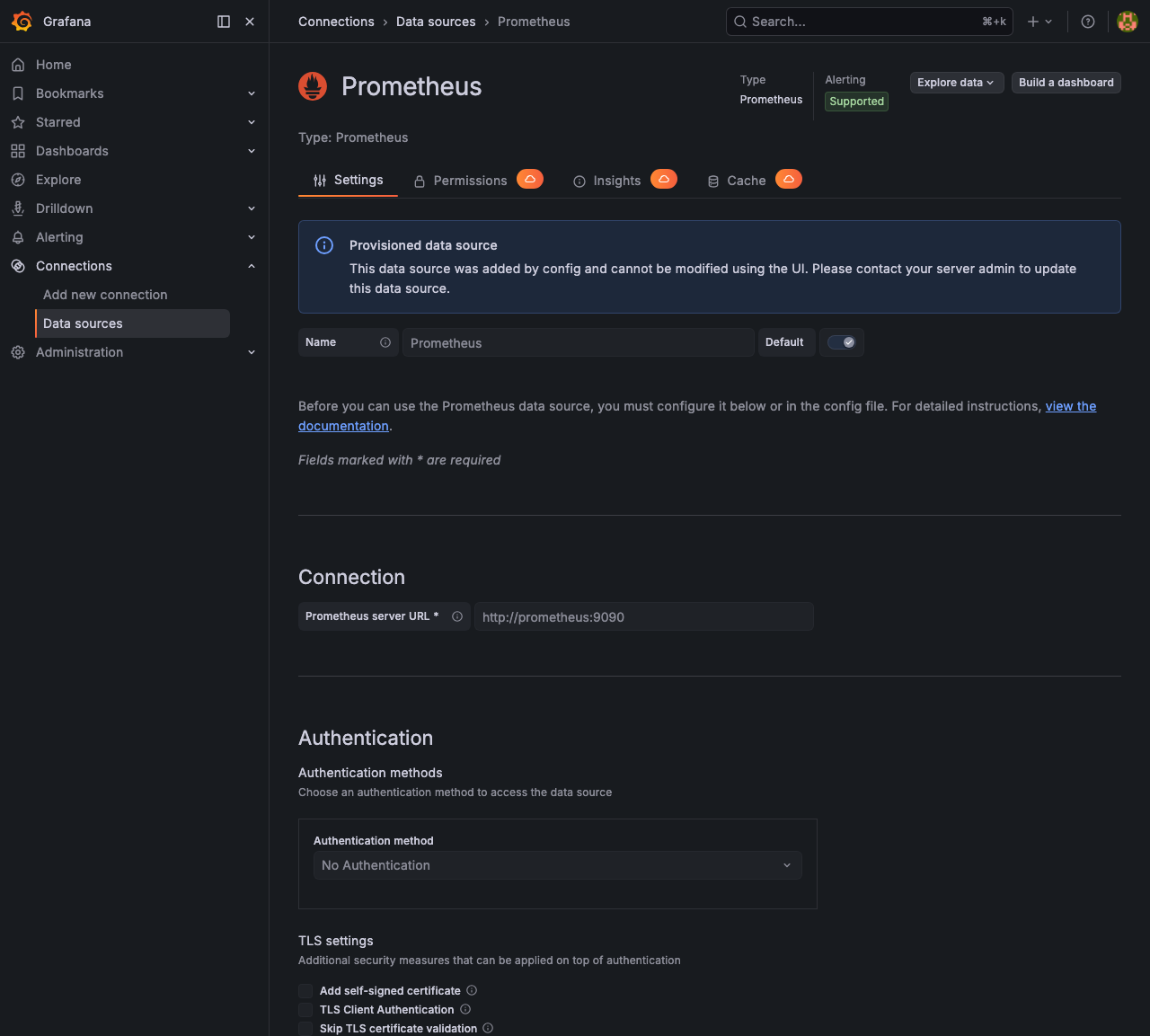Click the plus new item icon

tap(1033, 22)
